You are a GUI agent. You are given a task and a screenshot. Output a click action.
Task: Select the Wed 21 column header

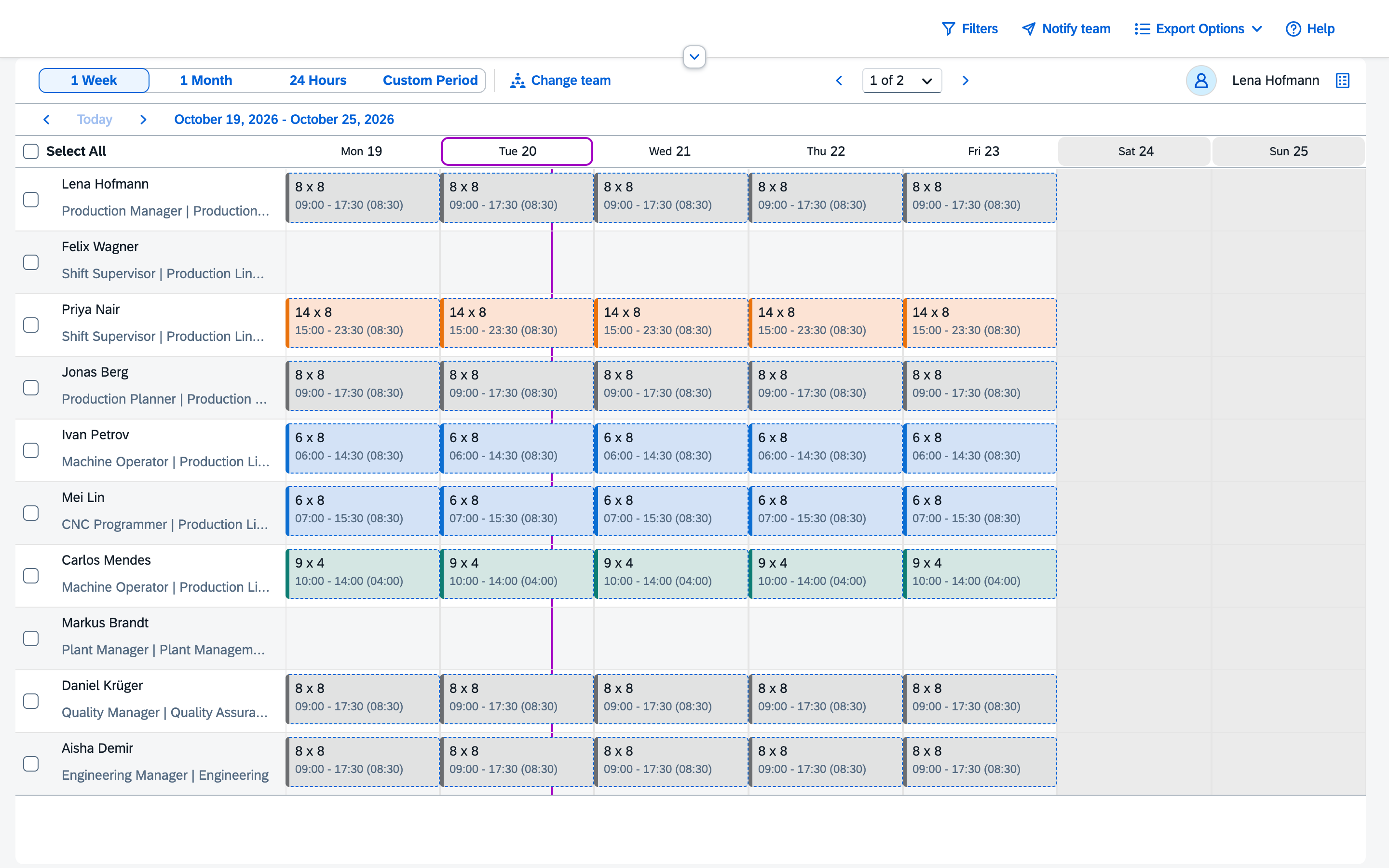tap(670, 151)
